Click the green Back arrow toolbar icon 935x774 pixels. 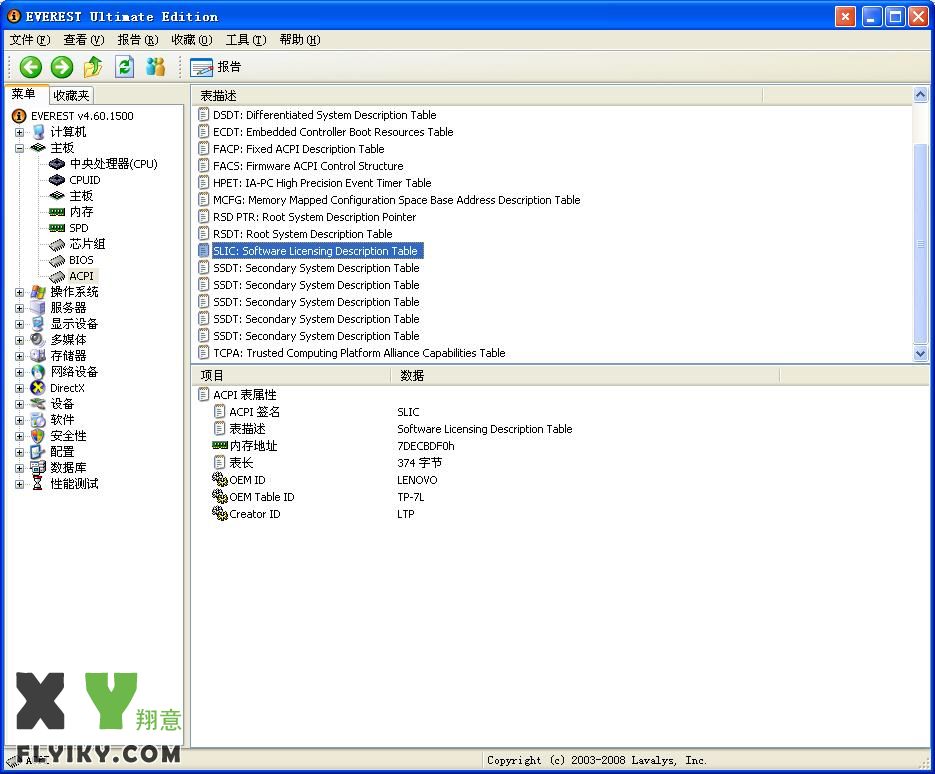[x=30, y=67]
